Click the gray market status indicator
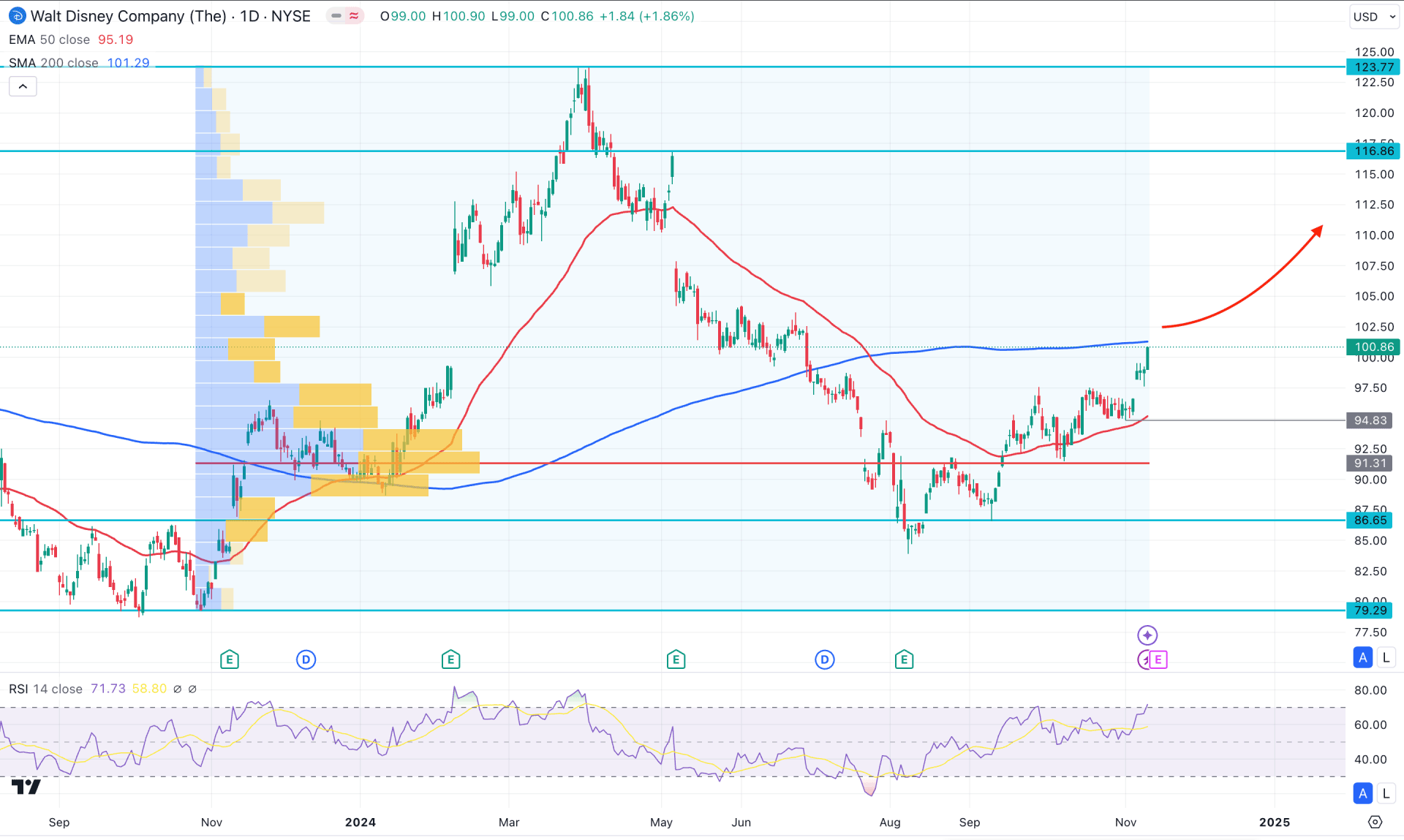1404x840 pixels. click(336, 15)
